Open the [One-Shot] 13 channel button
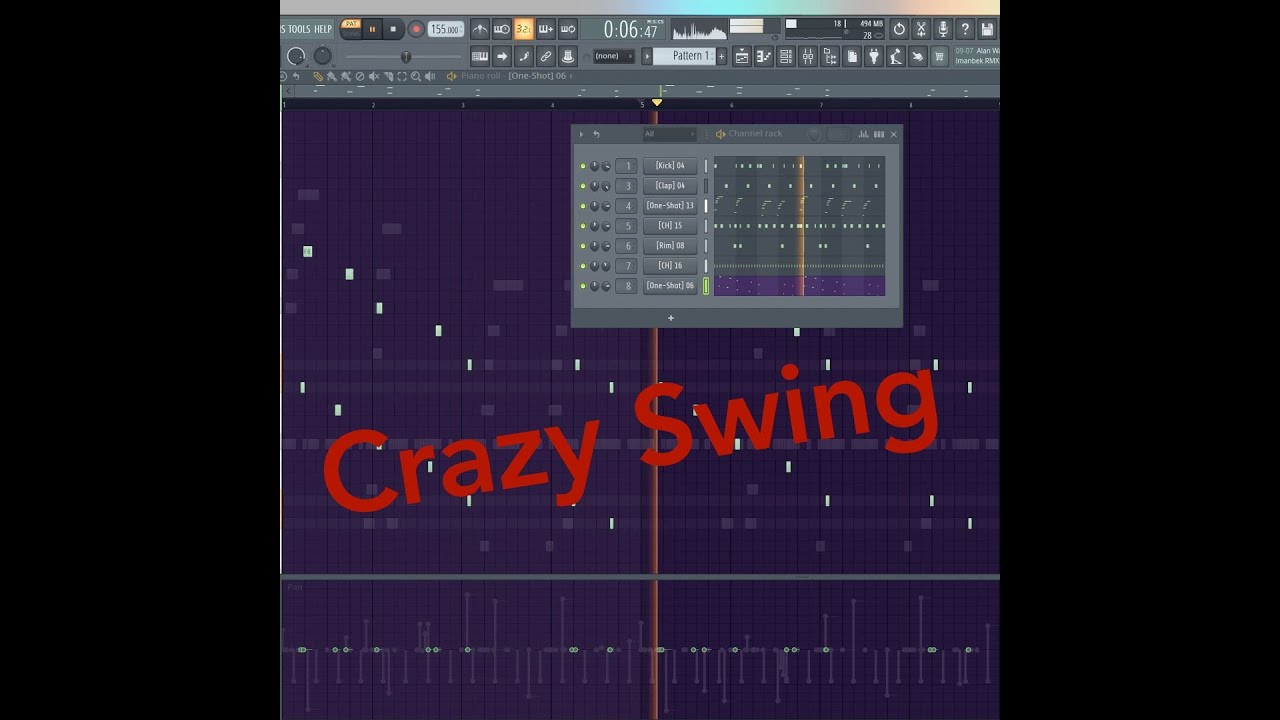1280x720 pixels. click(x=670, y=206)
